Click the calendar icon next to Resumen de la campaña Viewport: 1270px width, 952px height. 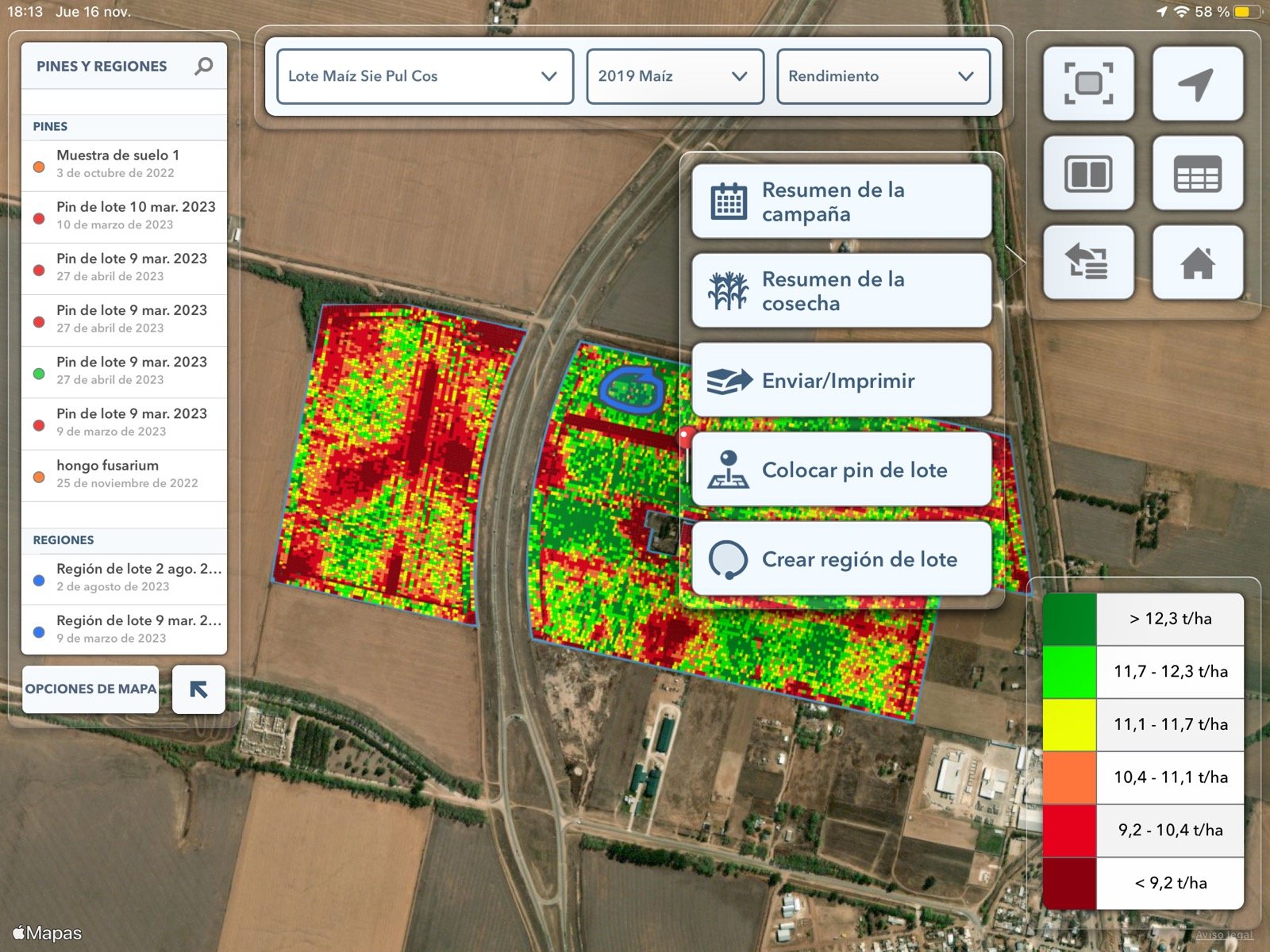pyautogui.click(x=729, y=202)
